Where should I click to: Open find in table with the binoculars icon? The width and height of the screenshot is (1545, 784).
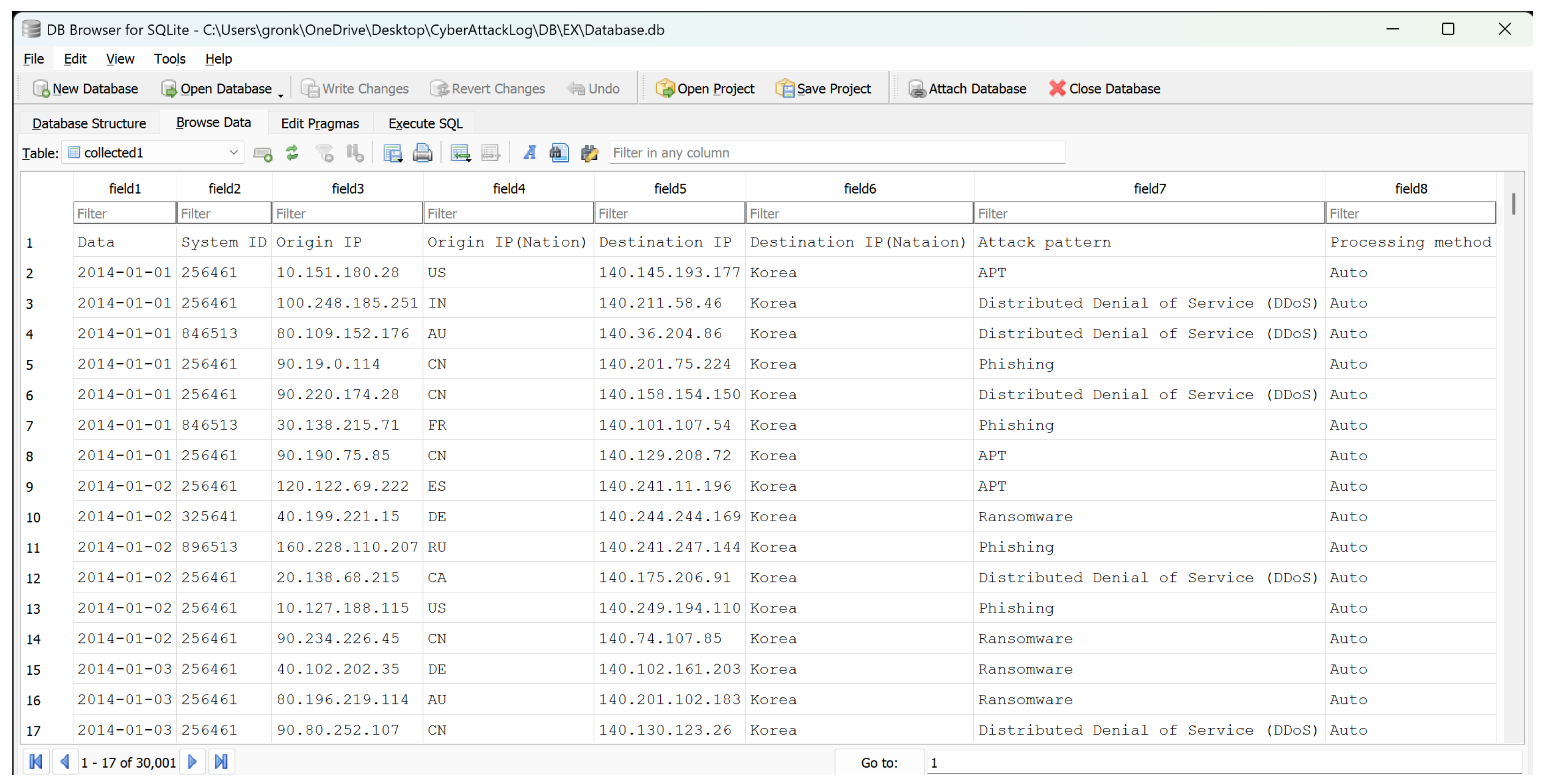(x=559, y=153)
